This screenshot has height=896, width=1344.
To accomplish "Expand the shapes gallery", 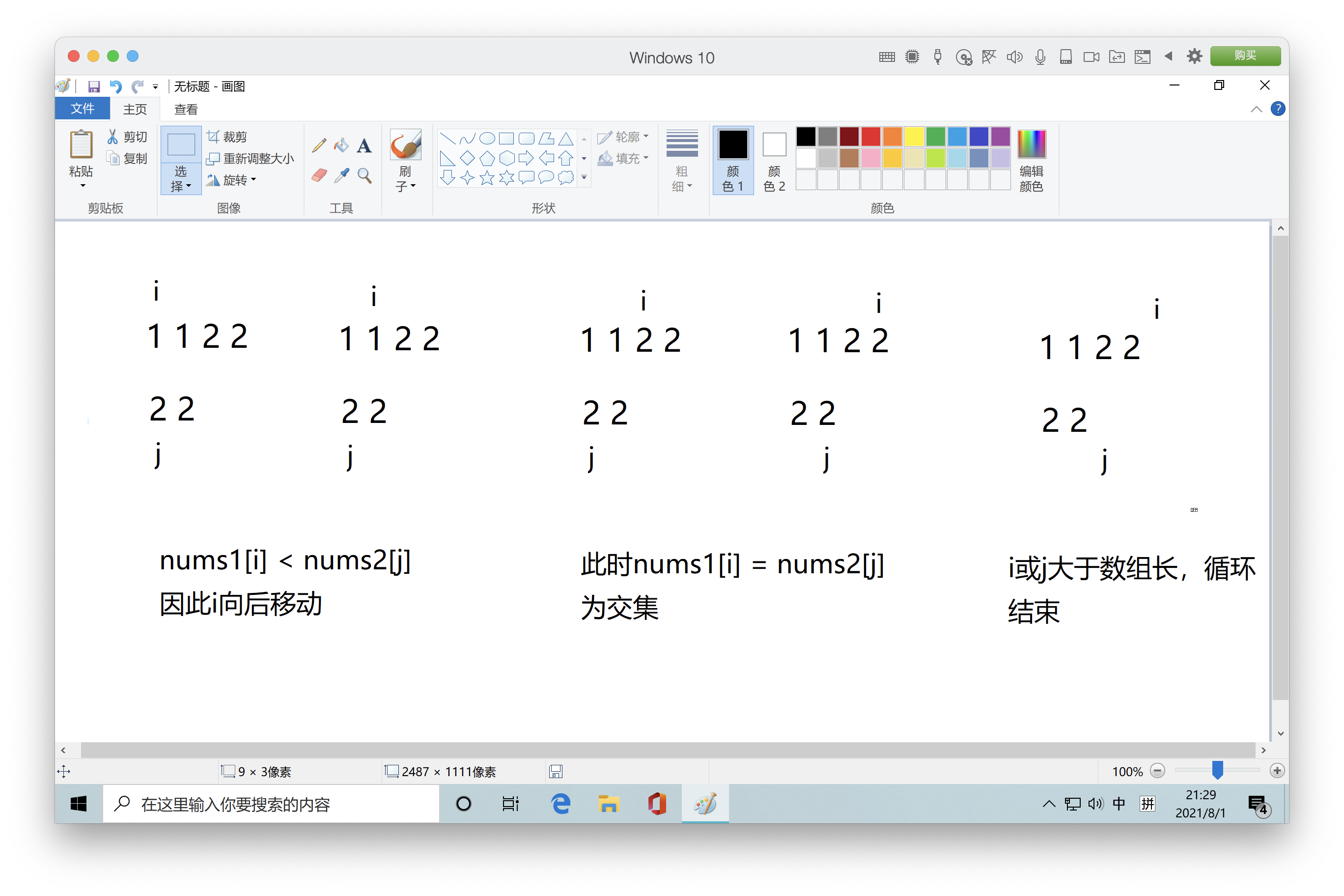I will [x=584, y=178].
